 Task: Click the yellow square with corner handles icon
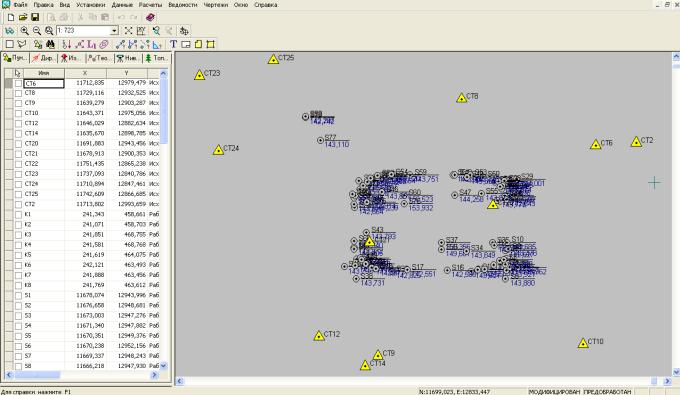211,44
